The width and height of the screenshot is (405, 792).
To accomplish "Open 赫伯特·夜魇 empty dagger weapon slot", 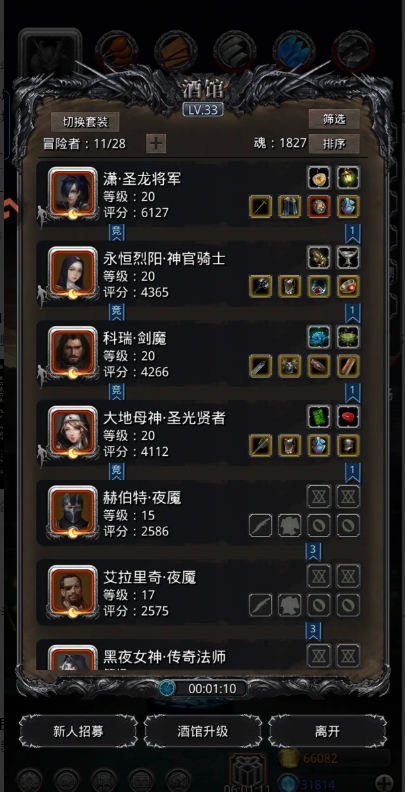I will pos(261,525).
